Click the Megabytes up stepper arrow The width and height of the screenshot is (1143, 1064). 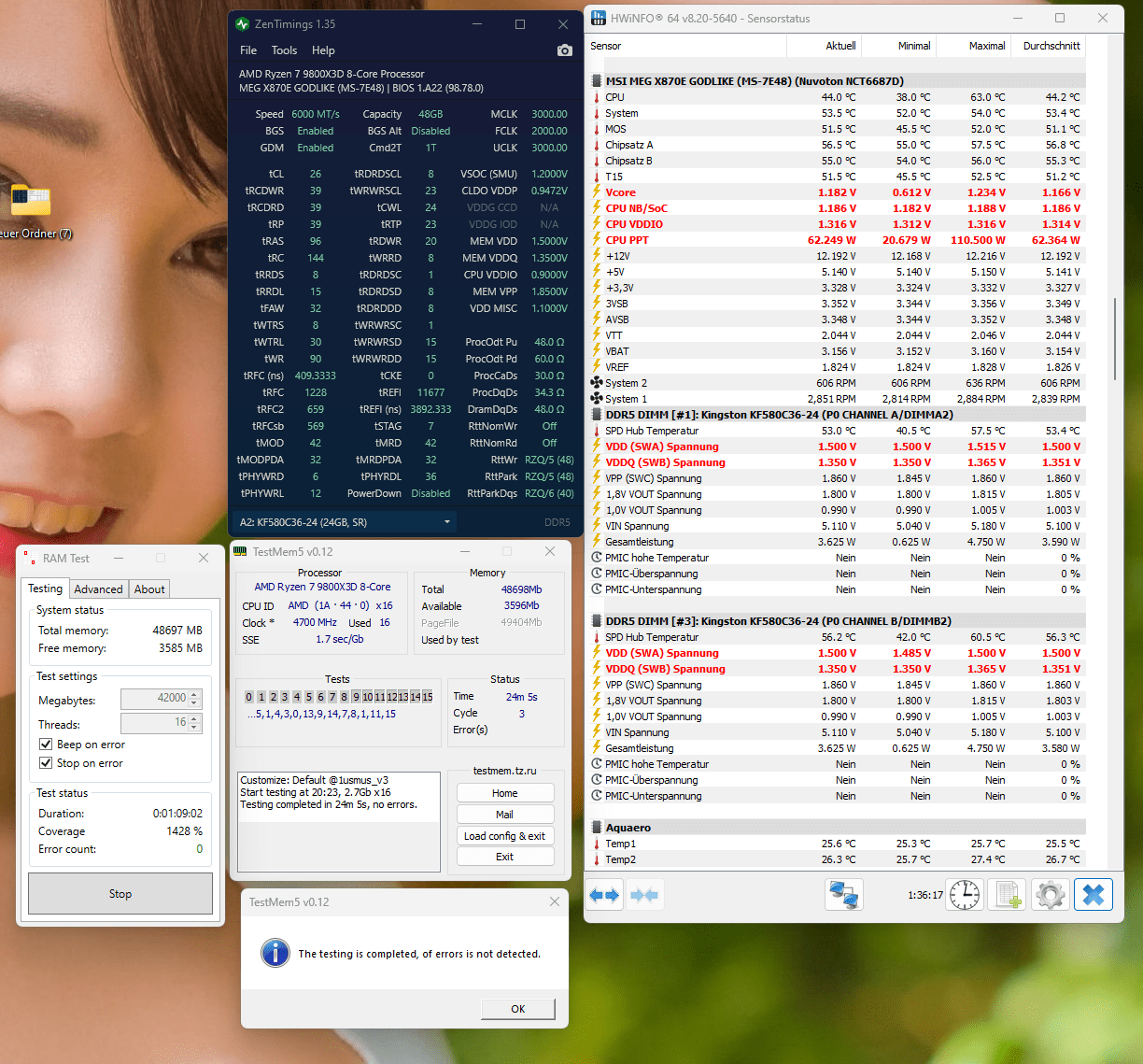tap(194, 694)
